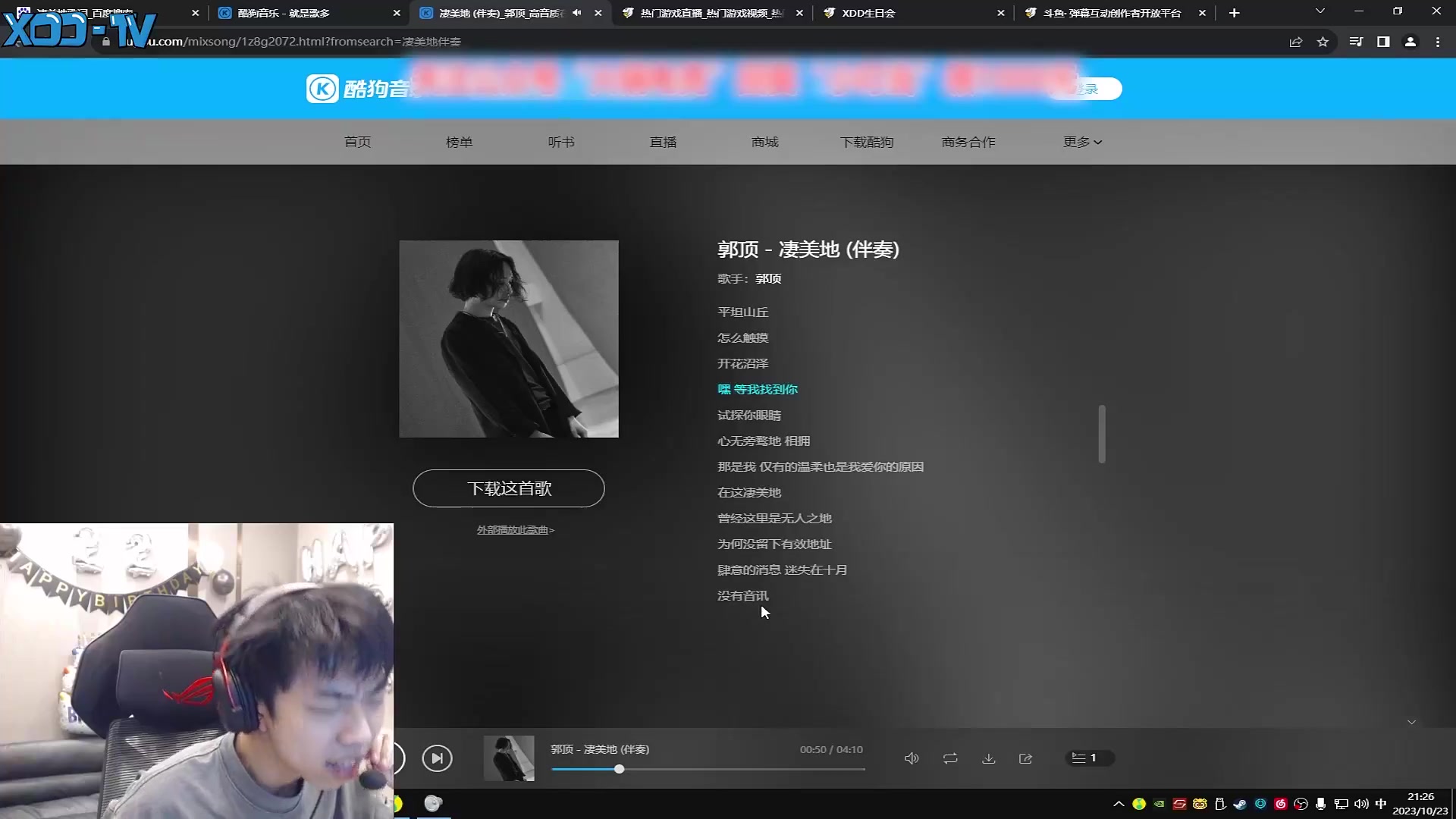The image size is (1456, 819).
Task: Click the download icon in player bar
Action: click(988, 758)
